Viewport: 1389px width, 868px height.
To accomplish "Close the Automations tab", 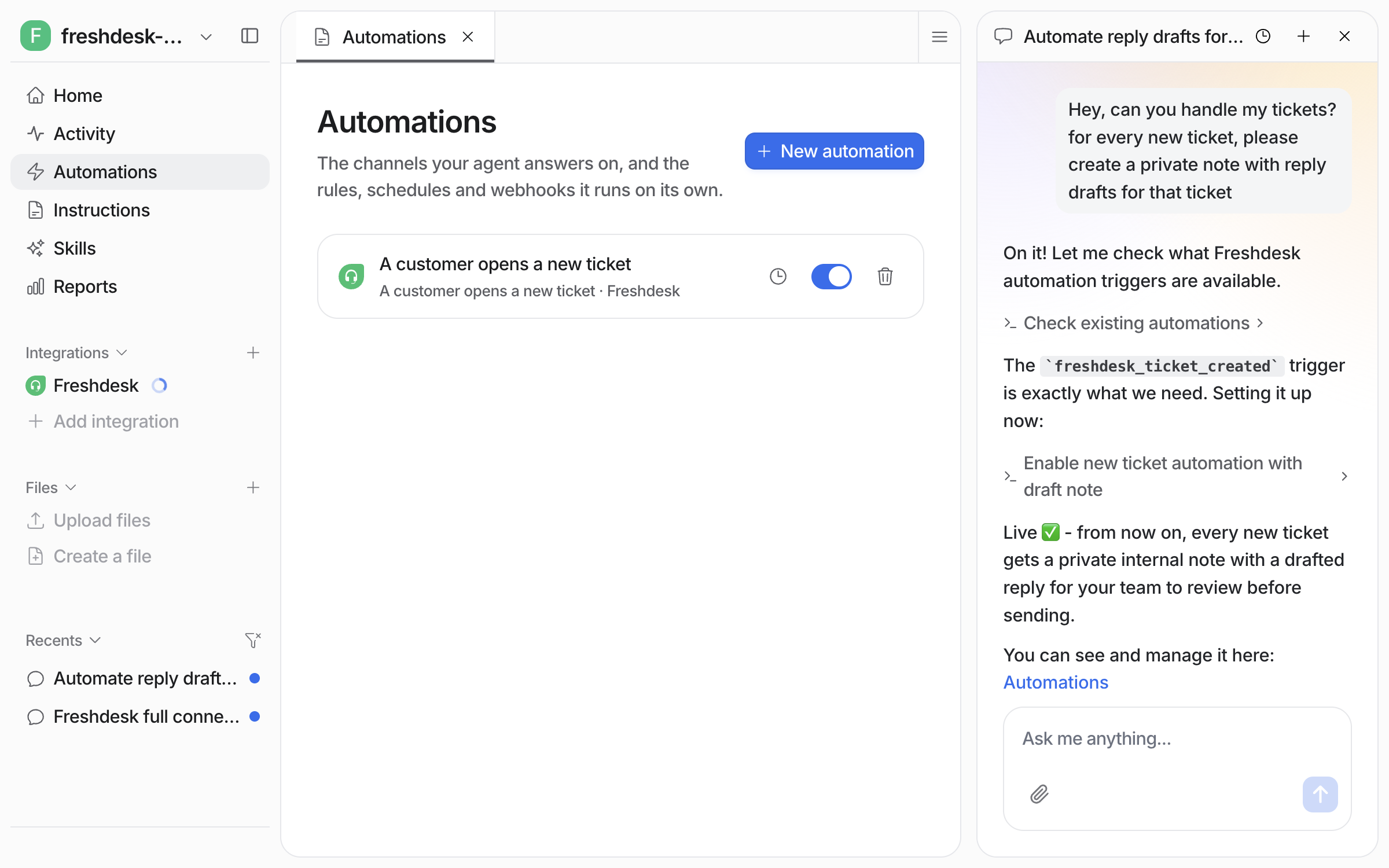I will (x=468, y=37).
